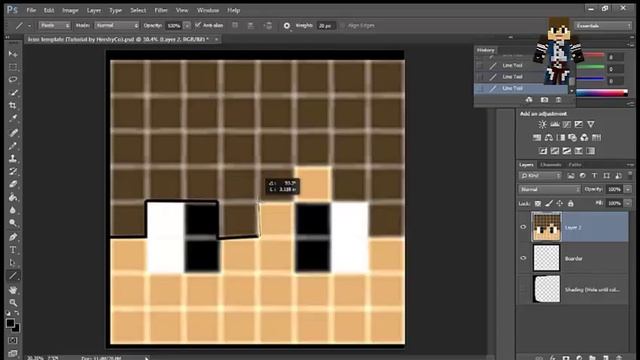Click the foreground color swatch

click(10, 323)
